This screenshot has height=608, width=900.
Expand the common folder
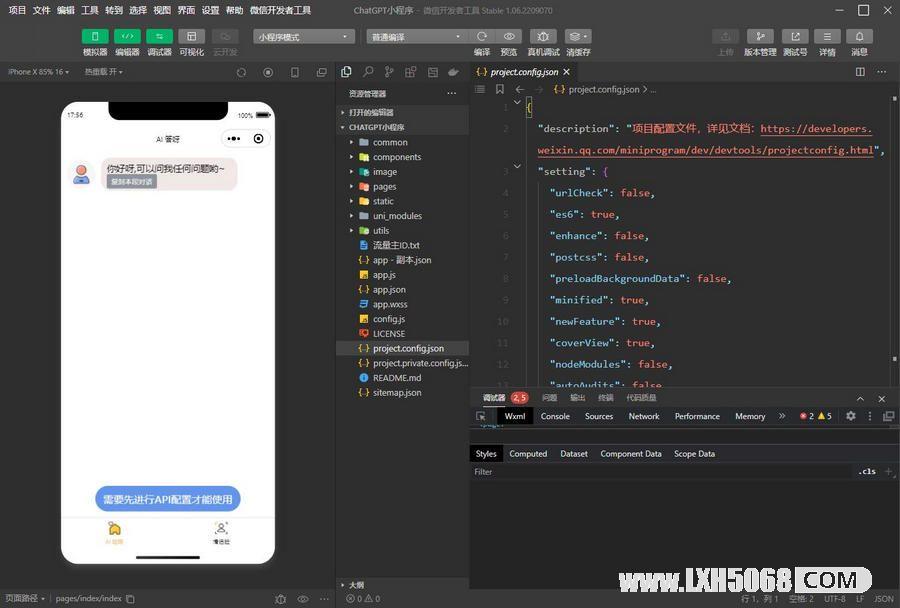point(402,142)
